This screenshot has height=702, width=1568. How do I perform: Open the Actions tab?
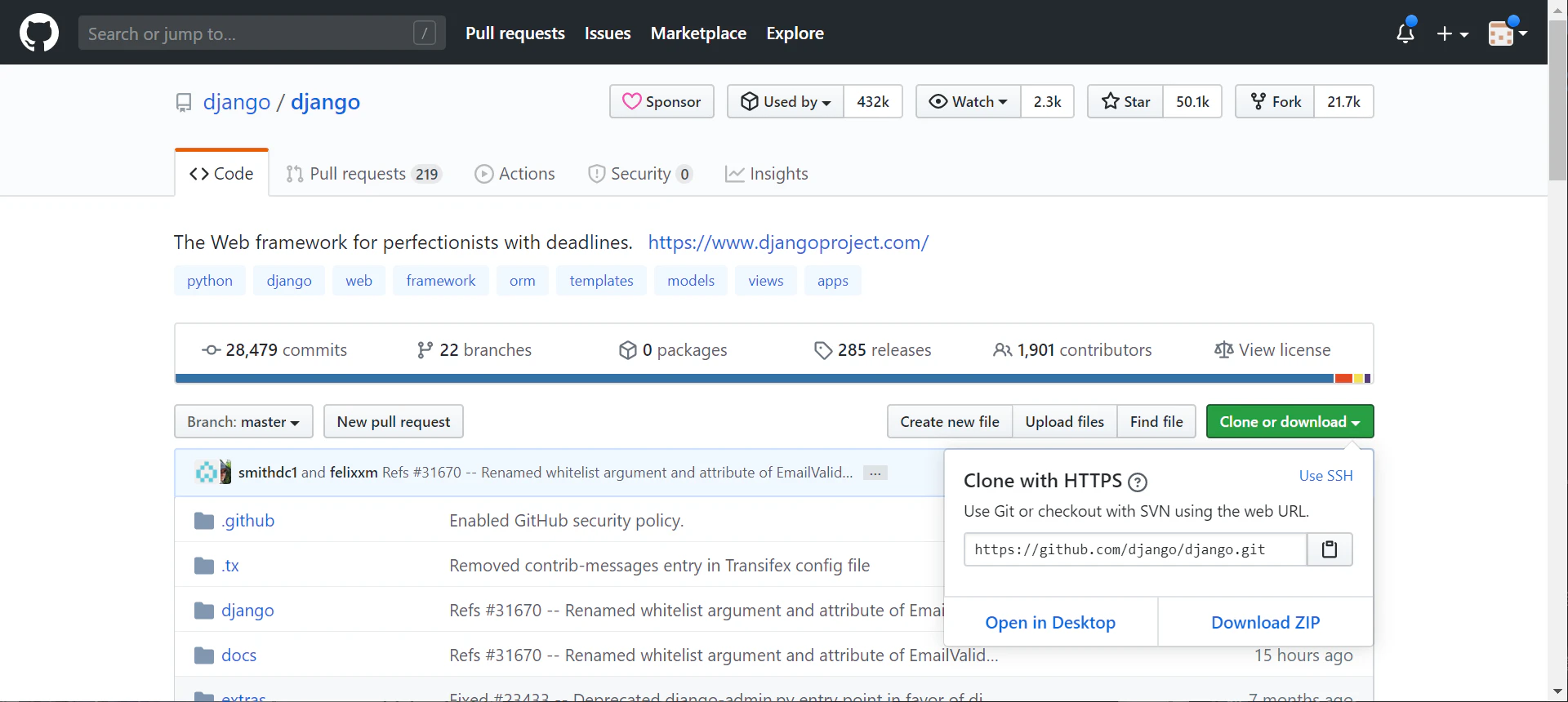[514, 174]
